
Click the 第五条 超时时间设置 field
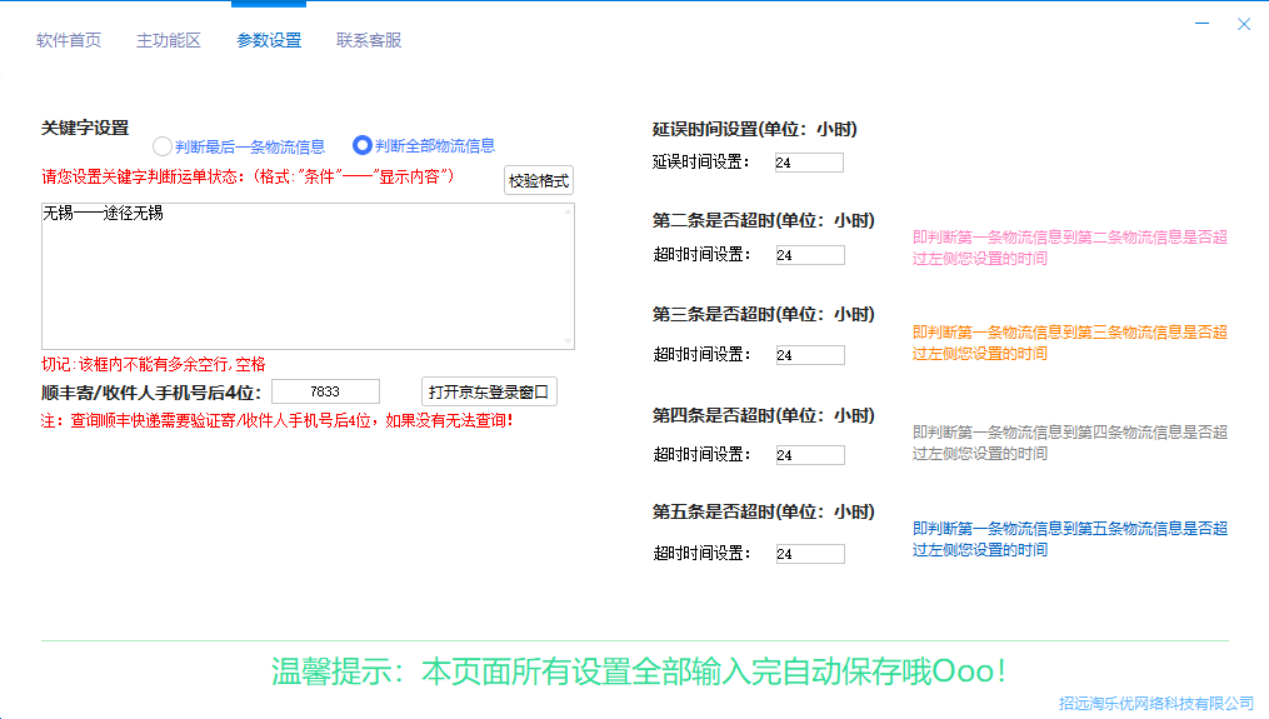tap(810, 554)
